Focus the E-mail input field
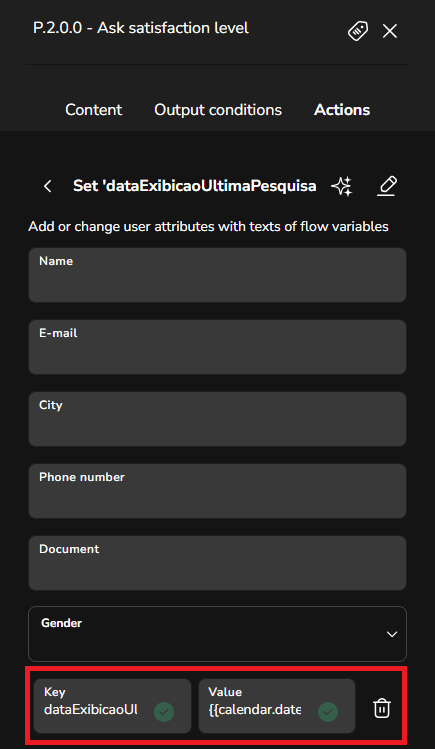The image size is (435, 749). (x=217, y=347)
